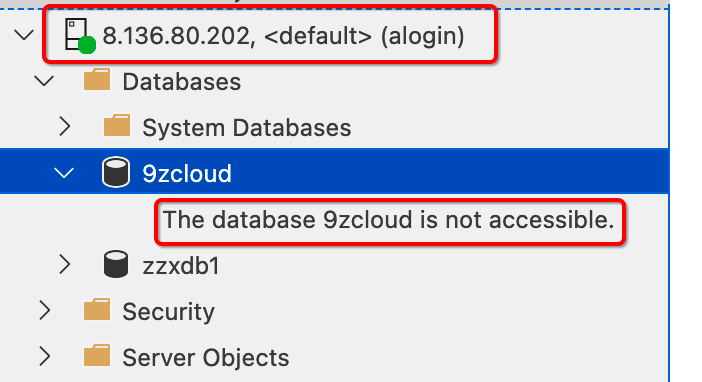Select the 9zcloud database name

coord(187,174)
